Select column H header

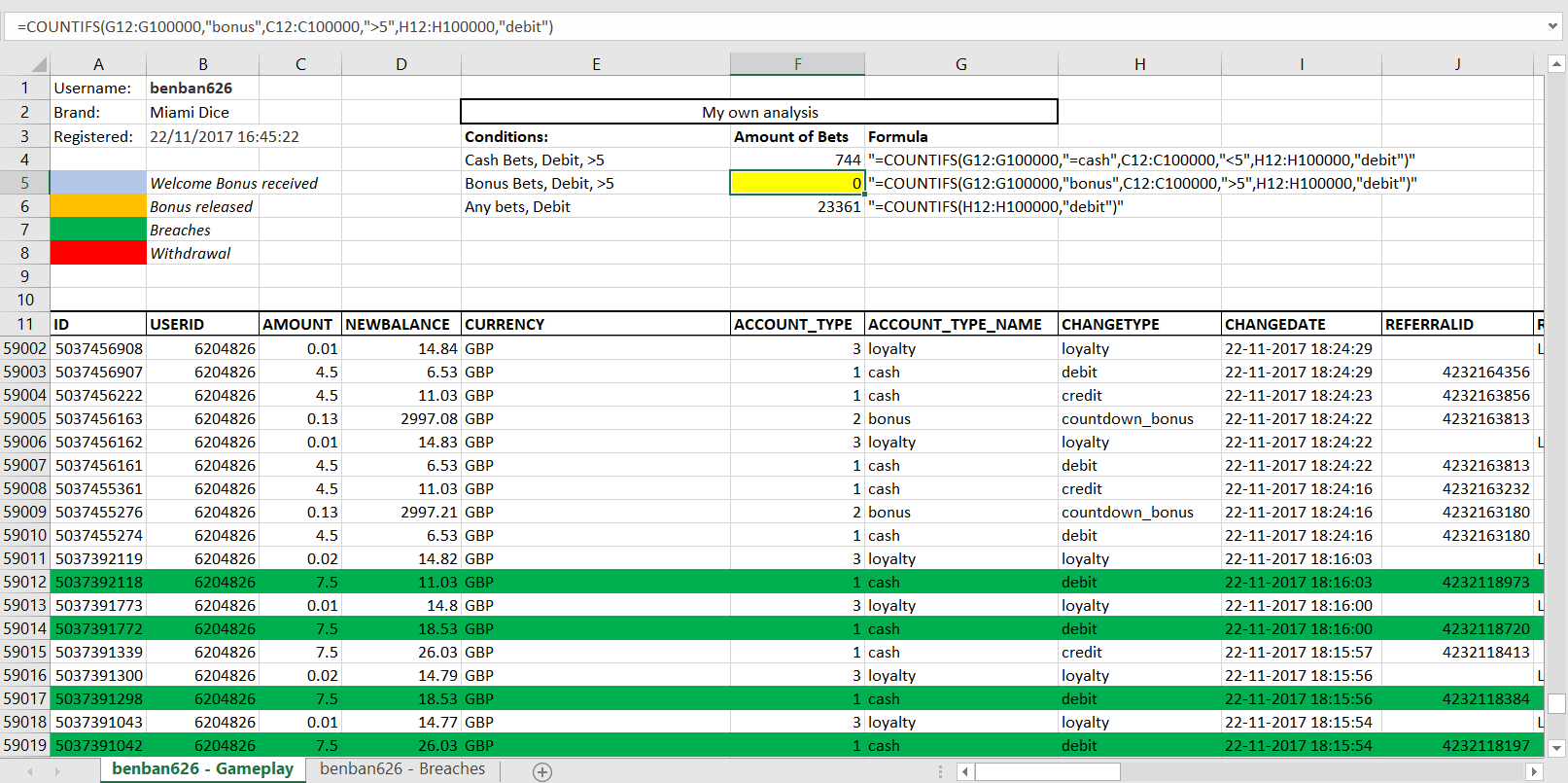pyautogui.click(x=1139, y=64)
